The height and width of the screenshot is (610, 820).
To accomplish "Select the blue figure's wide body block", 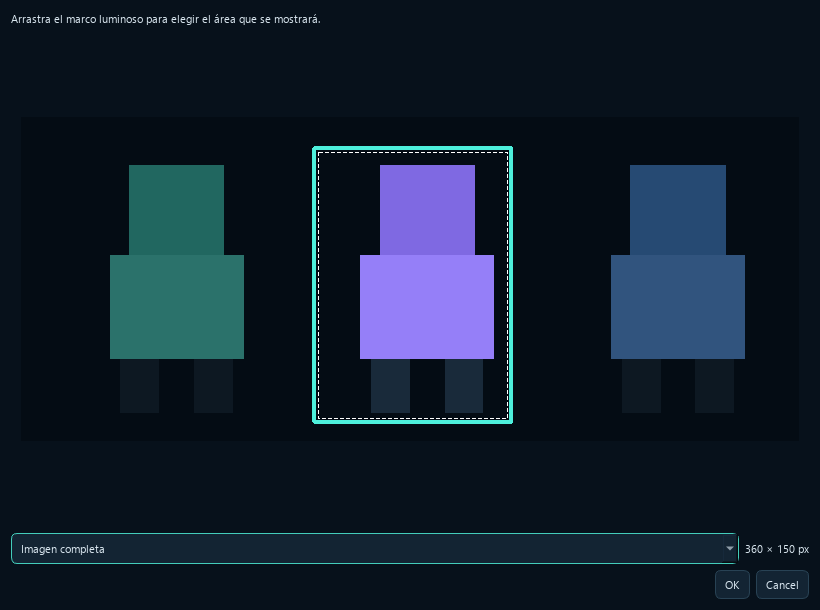I will (x=678, y=307).
